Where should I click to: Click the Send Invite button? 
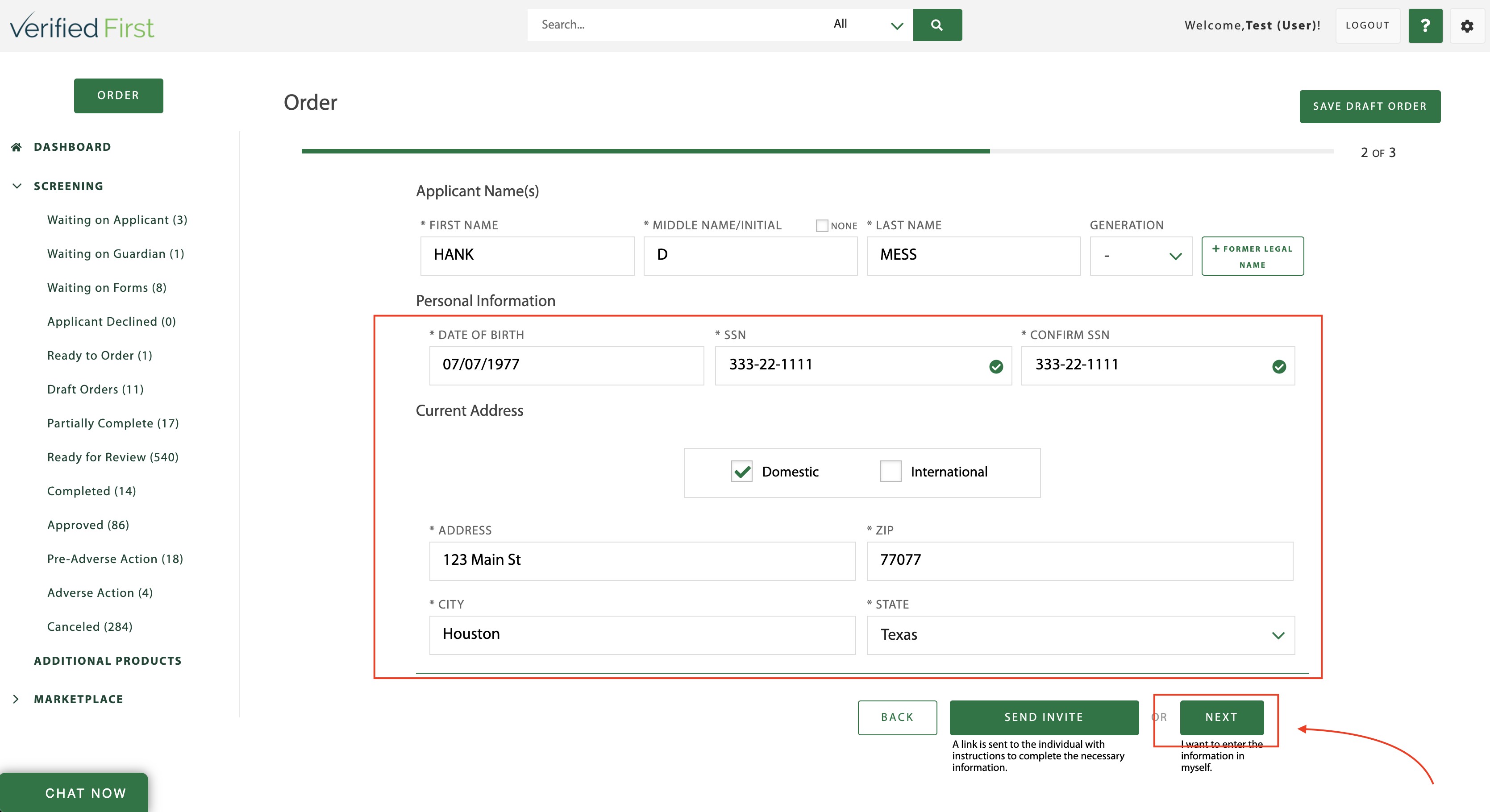pos(1044,717)
